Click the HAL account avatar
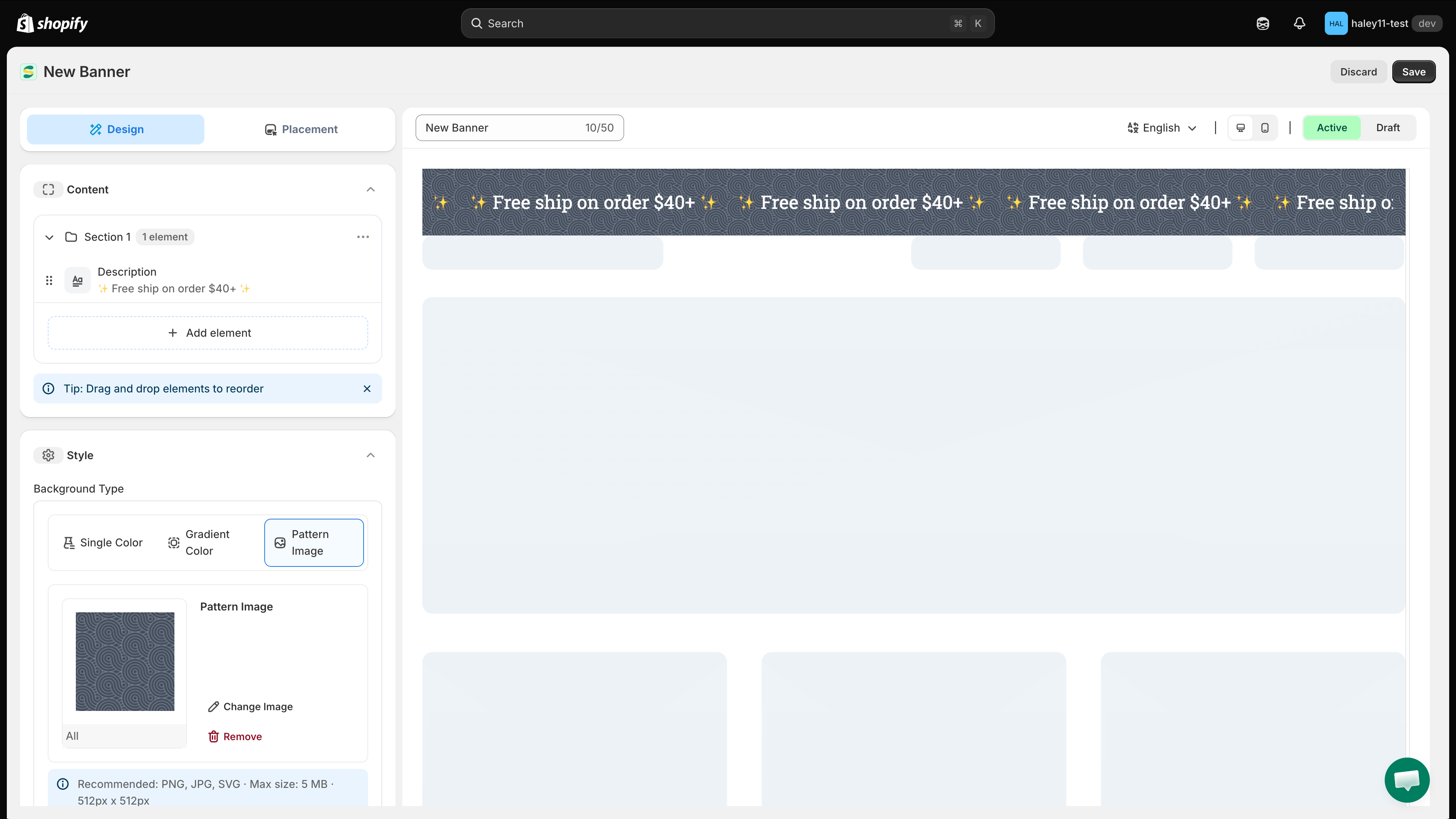Screen dimensions: 1456x819 tap(1336, 23)
